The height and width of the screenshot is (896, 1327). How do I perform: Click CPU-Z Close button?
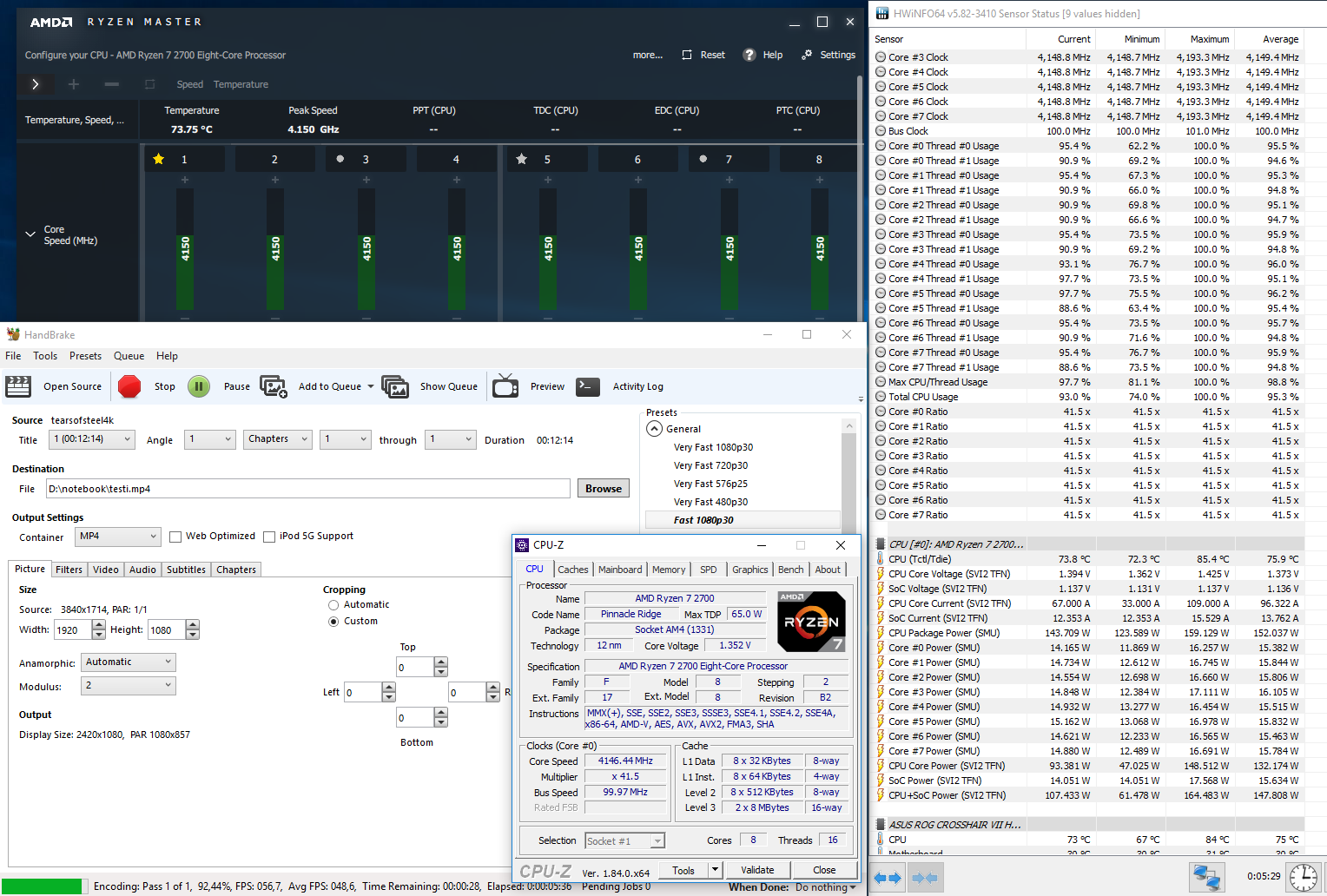point(824,870)
